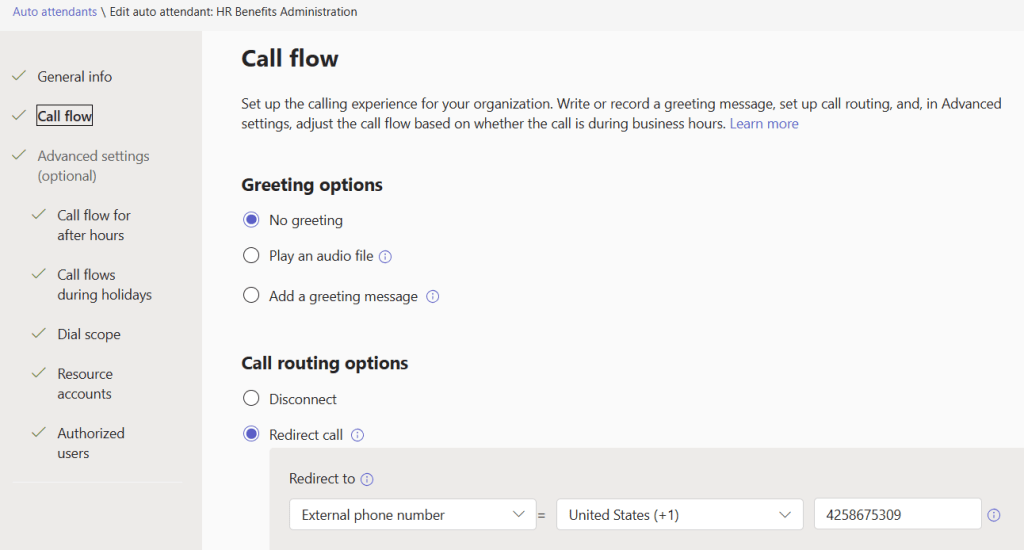Image resolution: width=1024 pixels, height=550 pixels.
Task: Choose Disconnect call routing option
Action: tap(252, 399)
